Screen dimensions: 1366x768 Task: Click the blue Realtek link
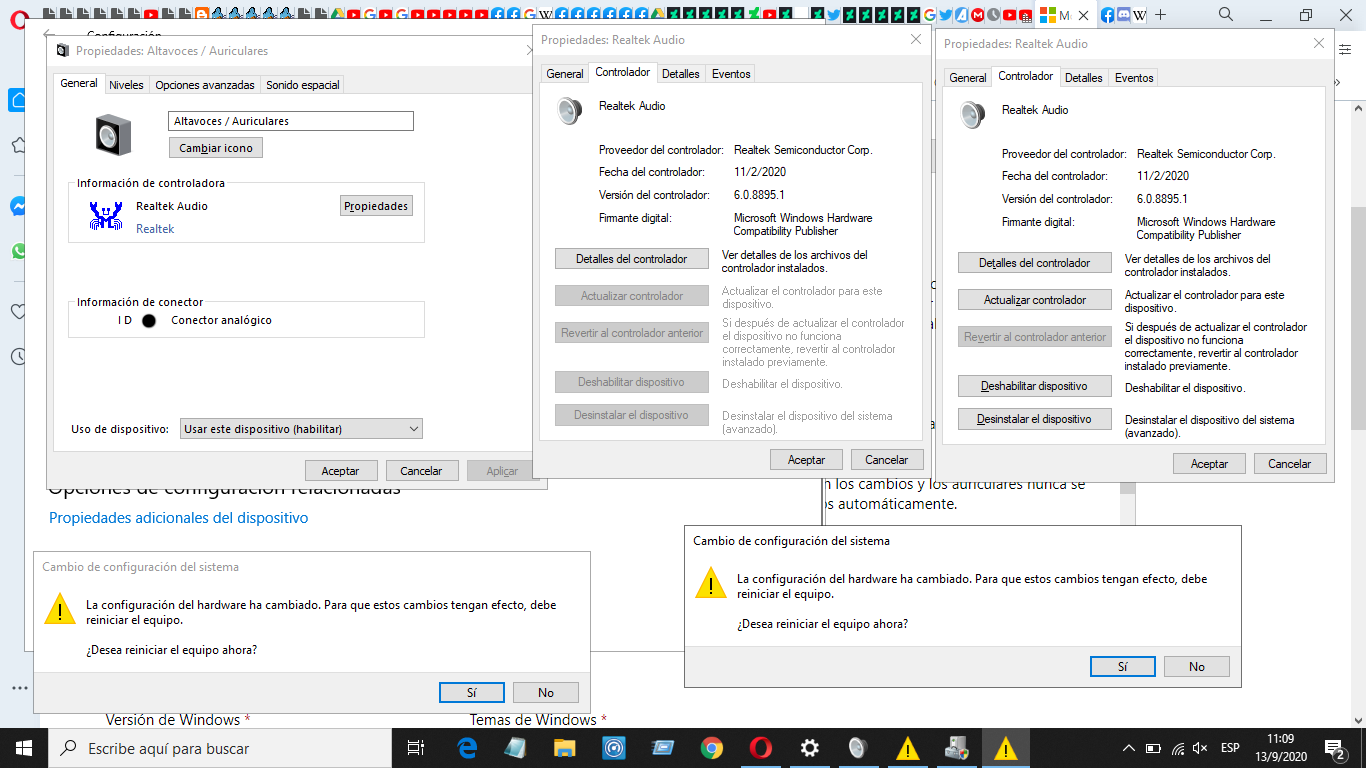click(x=155, y=229)
